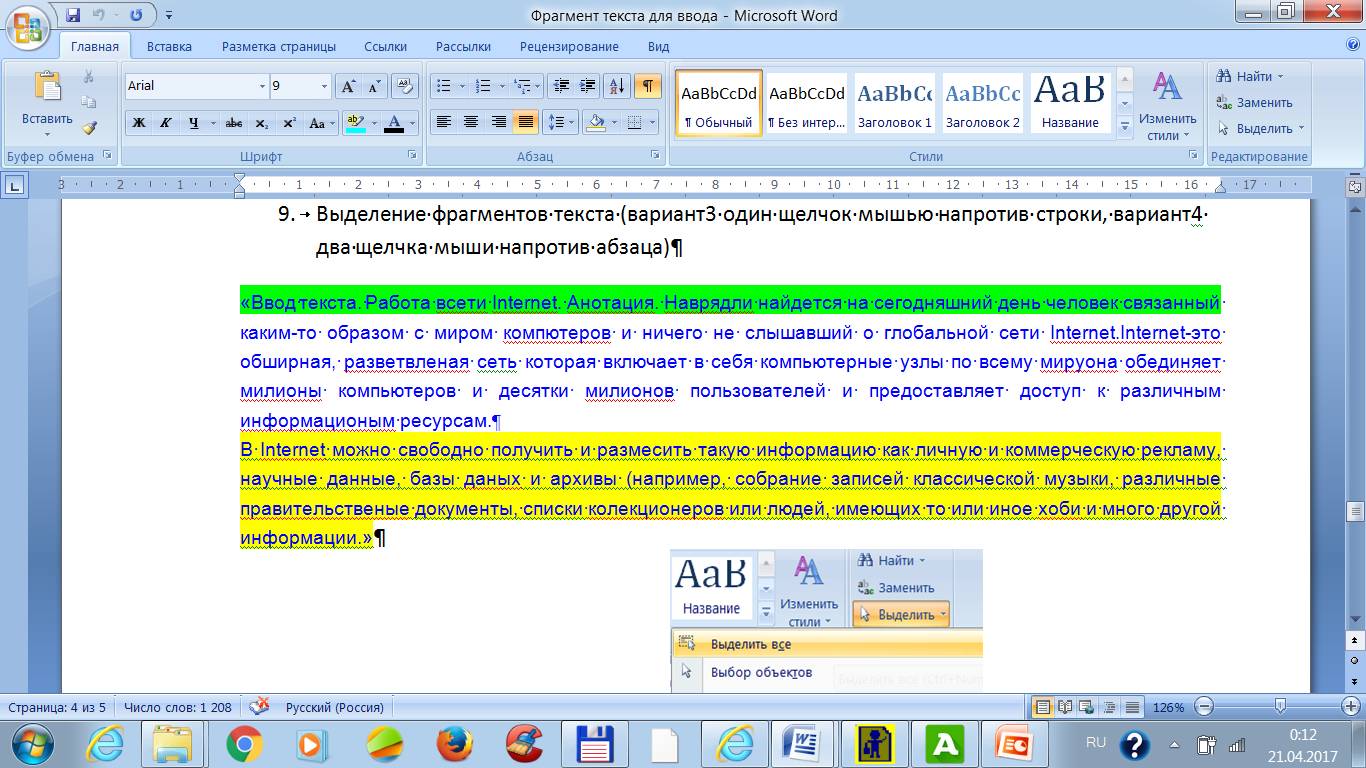Paste using the Вставить clipboard icon
The image size is (1366, 768).
pyautogui.click(x=47, y=86)
